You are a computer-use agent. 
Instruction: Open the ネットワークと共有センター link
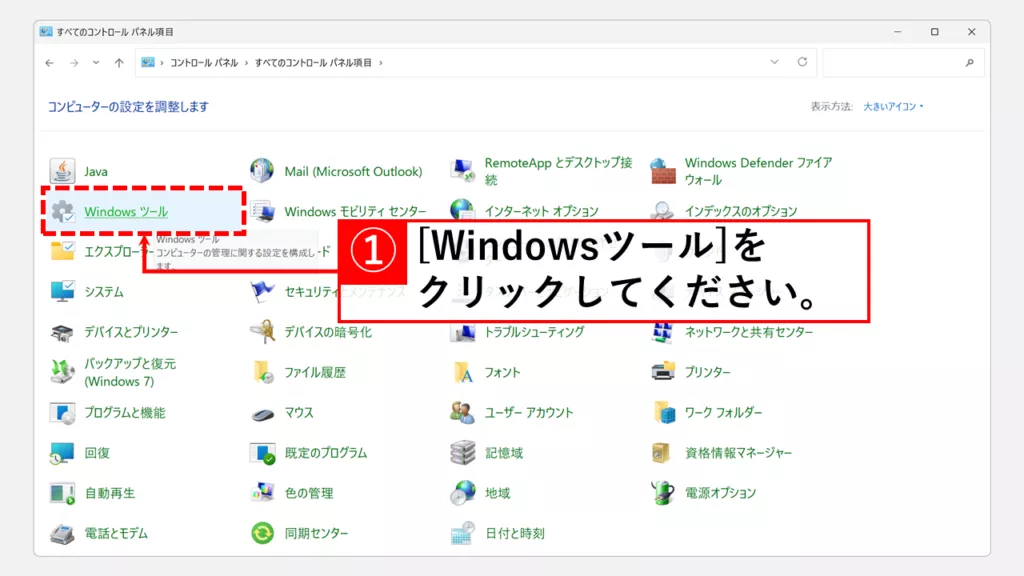[x=748, y=332]
